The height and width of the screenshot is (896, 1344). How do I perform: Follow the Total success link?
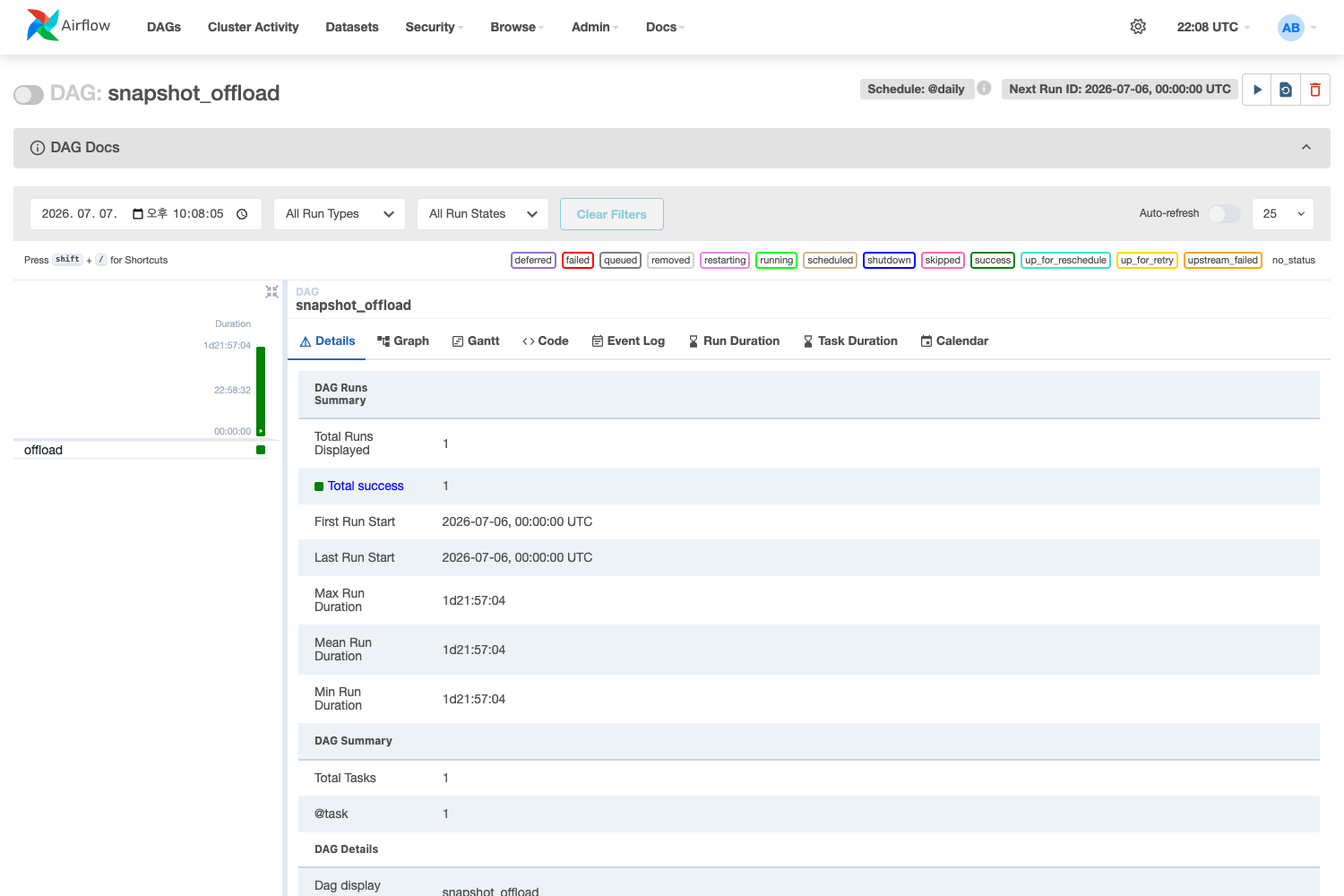[366, 487]
